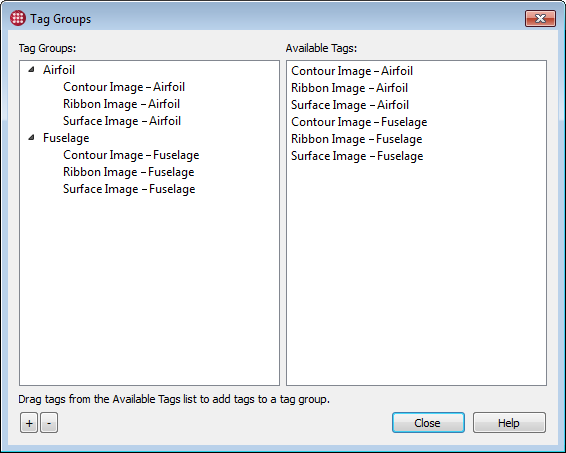Select Contour Image – Fuselage in tag groups tree
The height and width of the screenshot is (453, 566).
pyautogui.click(x=131, y=155)
